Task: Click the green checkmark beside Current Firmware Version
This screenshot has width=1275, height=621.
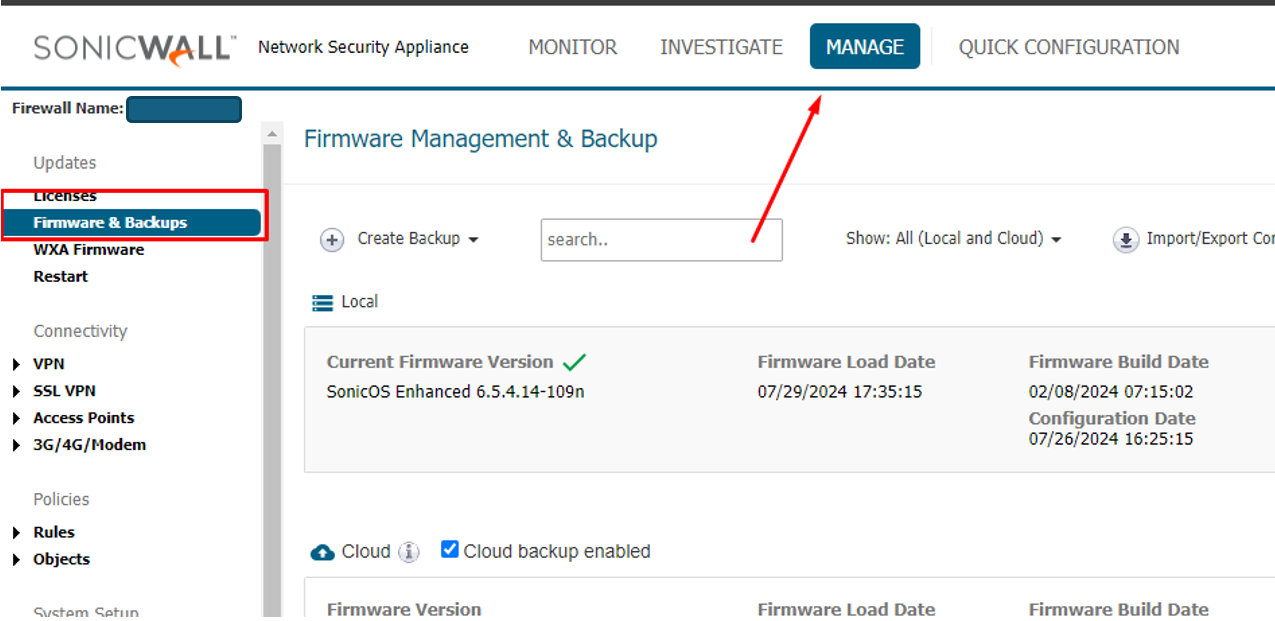Action: click(x=574, y=362)
